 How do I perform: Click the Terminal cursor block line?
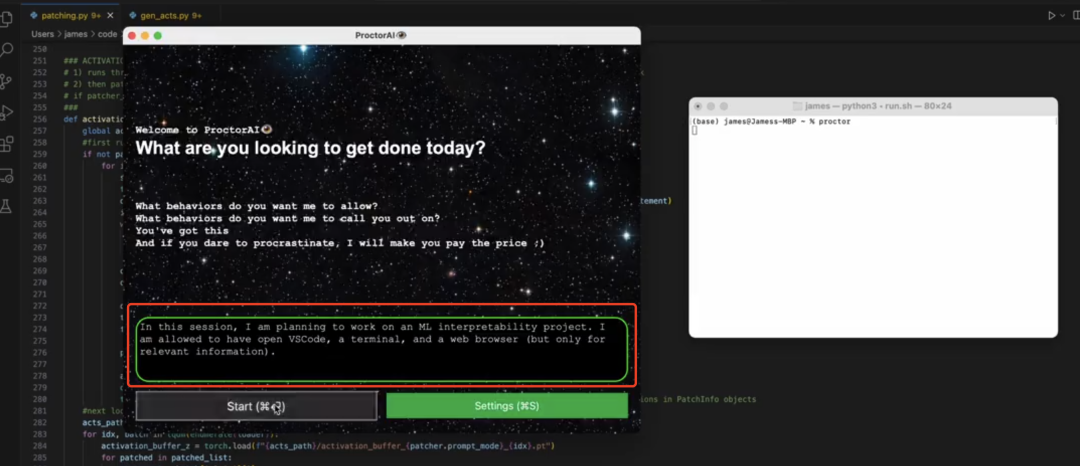pyautogui.click(x=694, y=130)
